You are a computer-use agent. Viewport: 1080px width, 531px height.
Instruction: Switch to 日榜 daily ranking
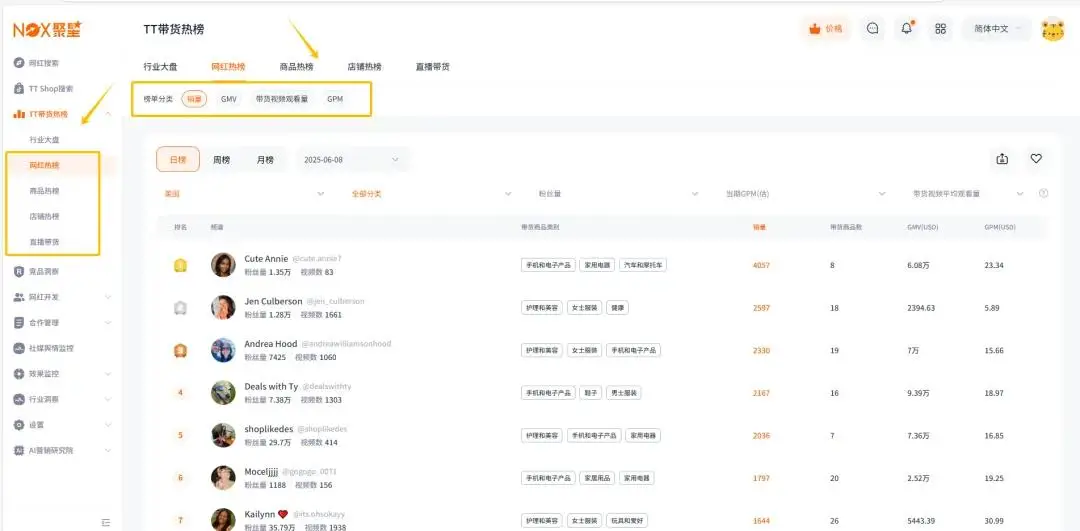pos(178,159)
